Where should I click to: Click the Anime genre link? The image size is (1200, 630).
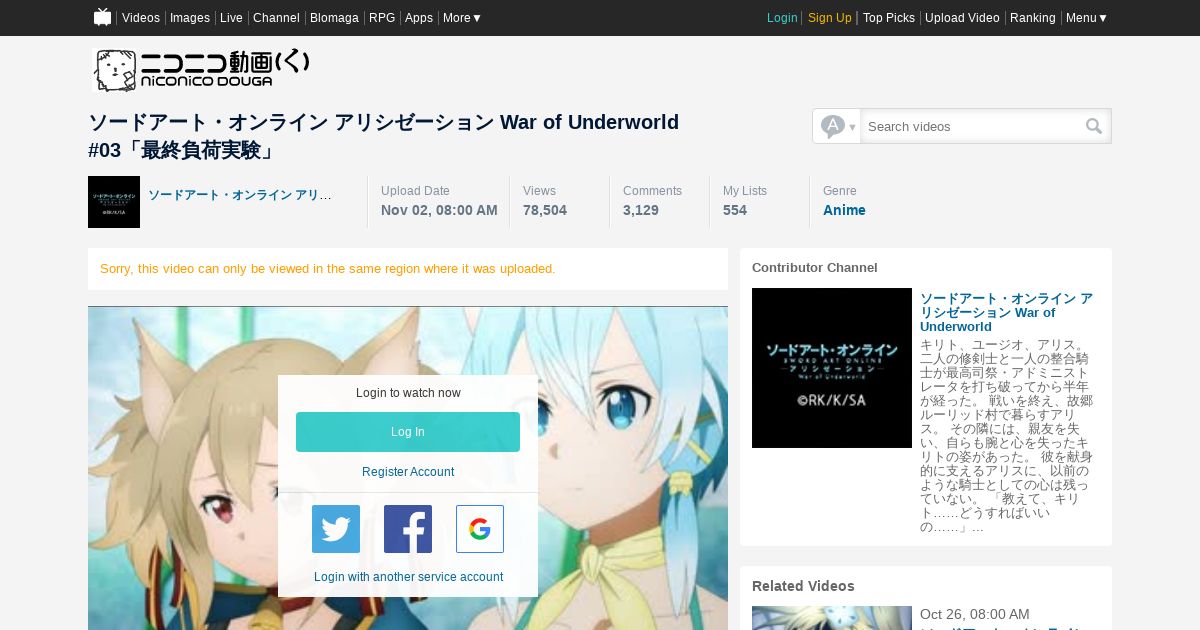(844, 210)
